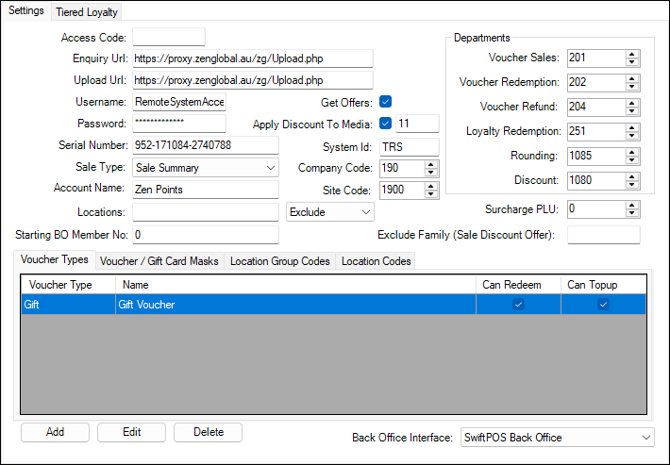Screen dimensions: 670x465
Task: Increase the Company Code spinner
Action: point(431,163)
